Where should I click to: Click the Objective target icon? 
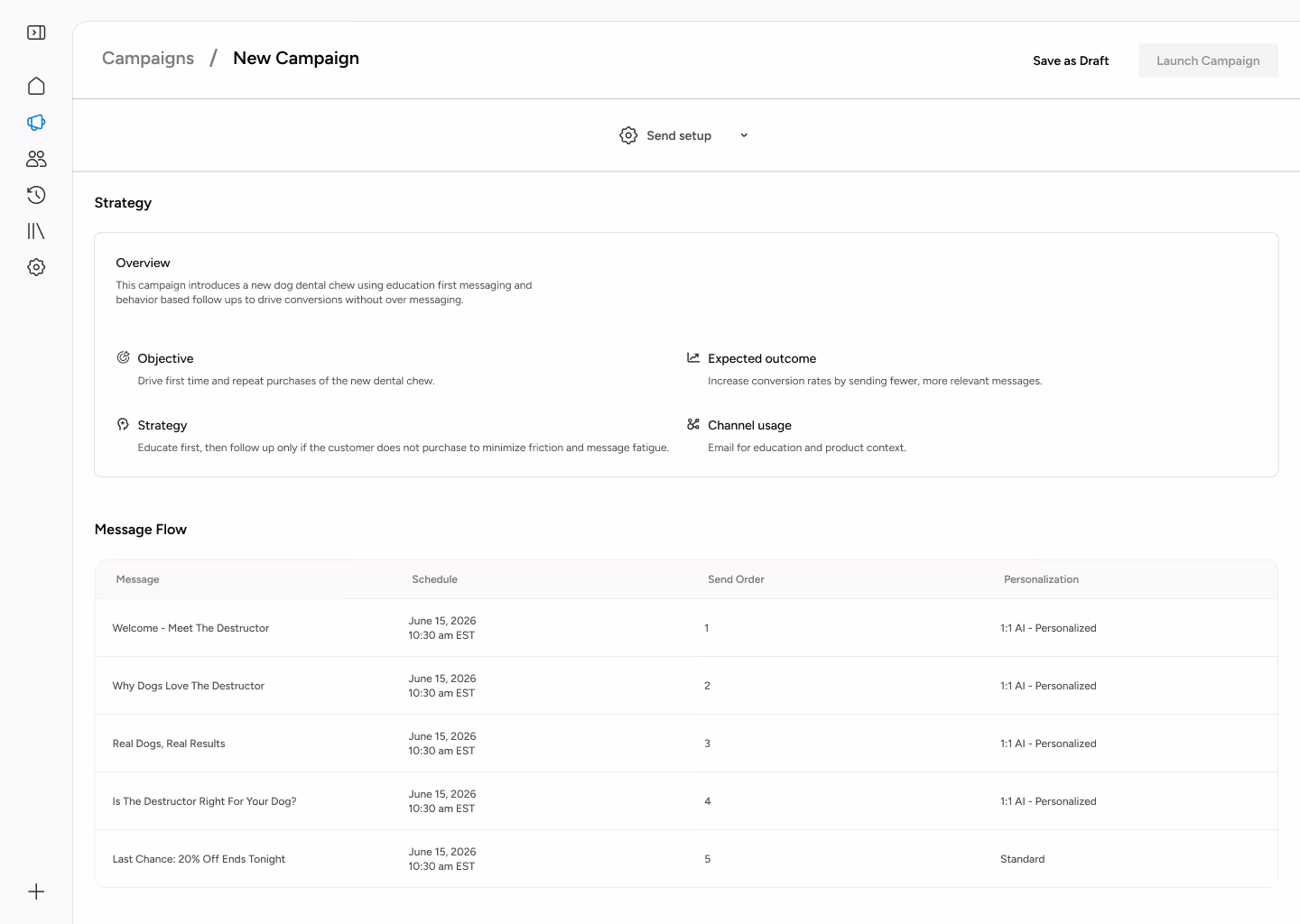[123, 357]
